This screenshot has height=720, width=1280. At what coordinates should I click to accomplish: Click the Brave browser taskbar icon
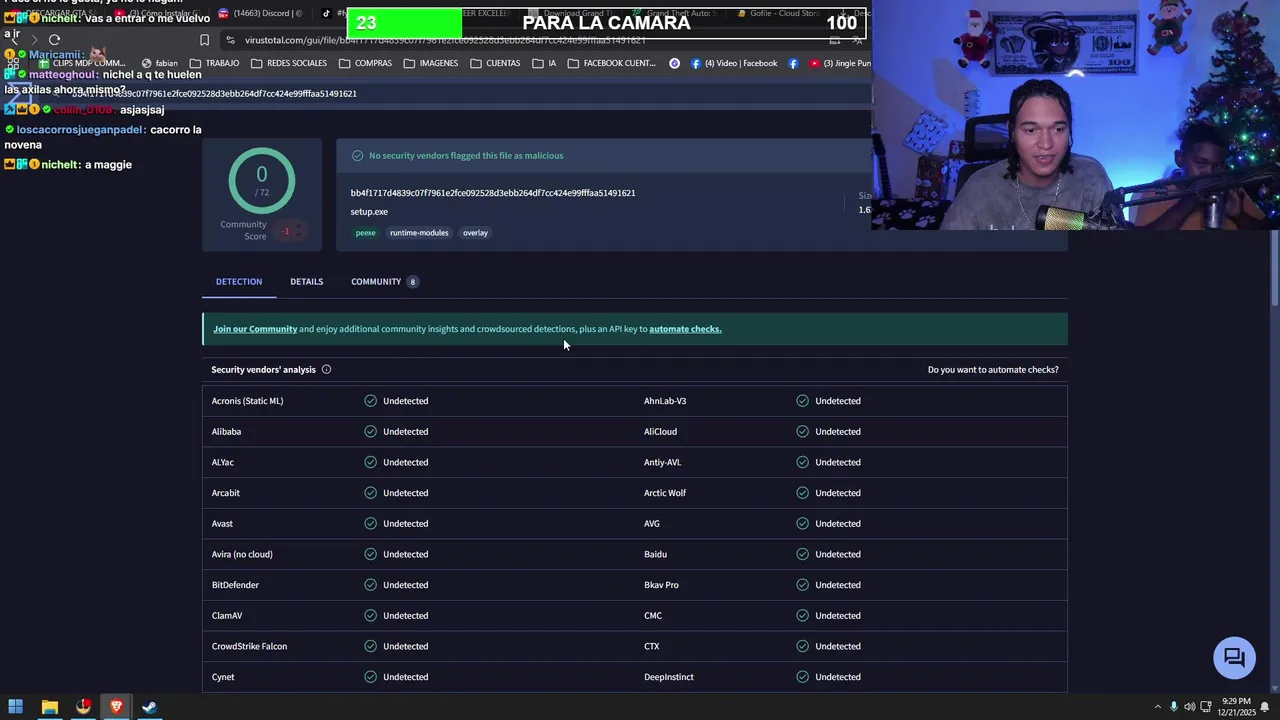click(116, 707)
